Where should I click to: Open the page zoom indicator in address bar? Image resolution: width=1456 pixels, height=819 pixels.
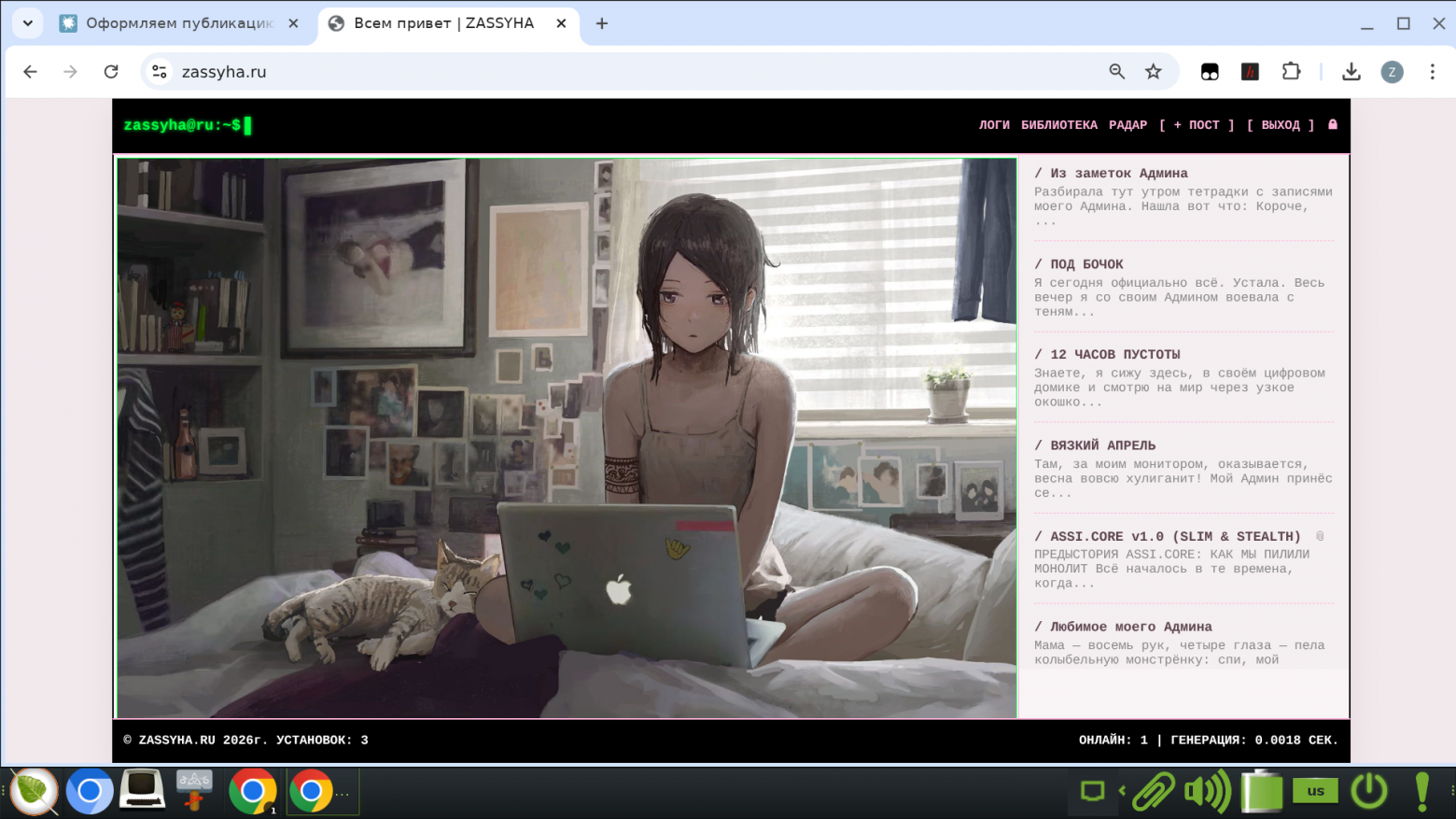click(x=1116, y=72)
